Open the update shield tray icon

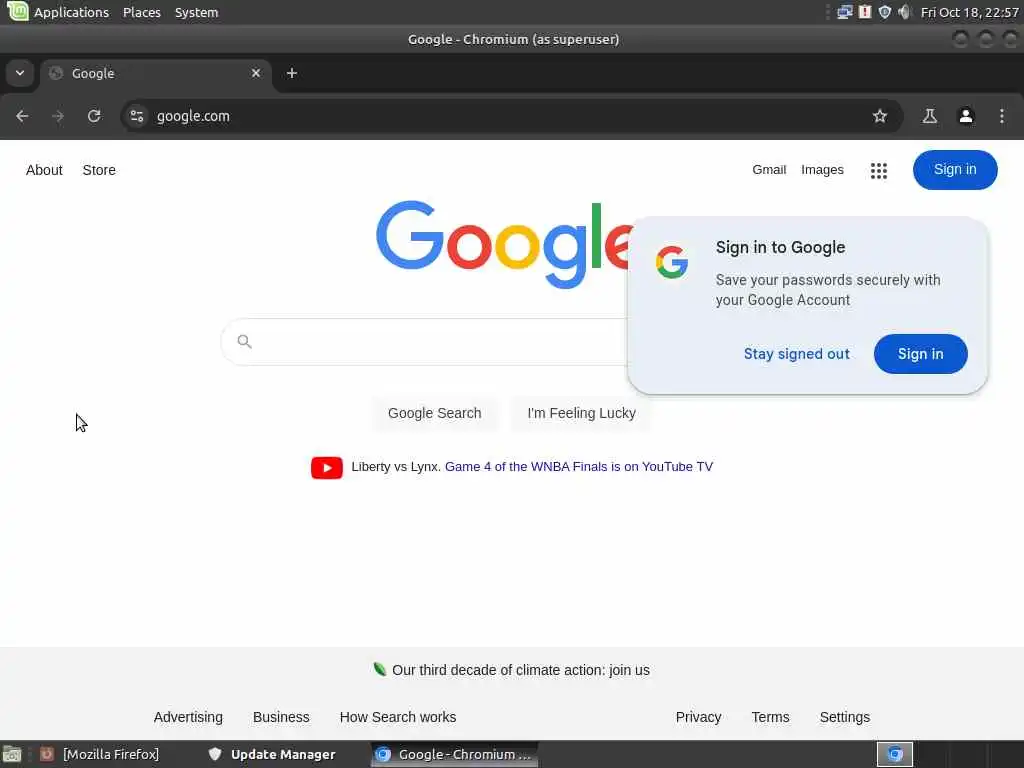884,12
